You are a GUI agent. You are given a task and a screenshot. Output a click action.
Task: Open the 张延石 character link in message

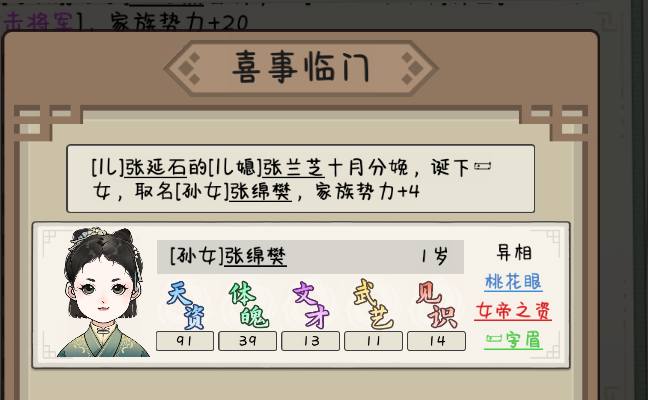(x=156, y=167)
